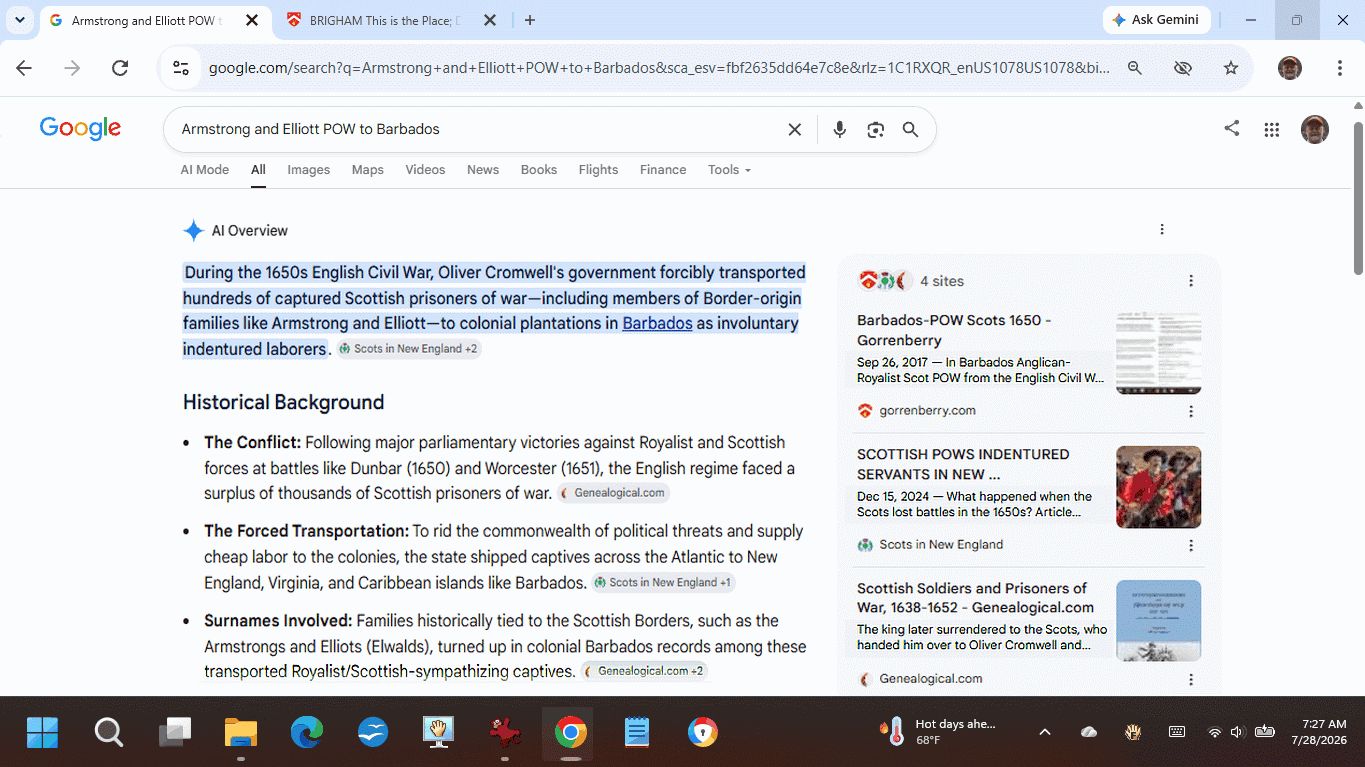1365x767 pixels.
Task: Go back to the previous page
Action: pos(24,68)
